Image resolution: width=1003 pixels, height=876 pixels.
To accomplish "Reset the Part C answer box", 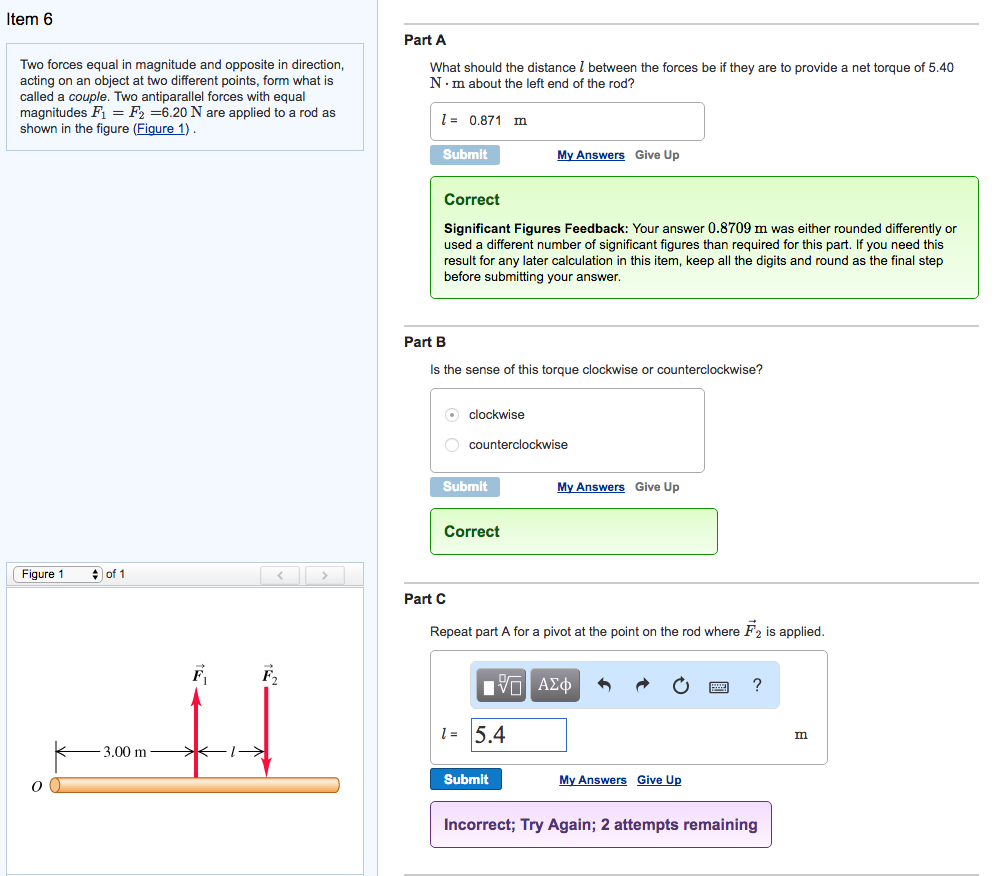I will coord(680,686).
